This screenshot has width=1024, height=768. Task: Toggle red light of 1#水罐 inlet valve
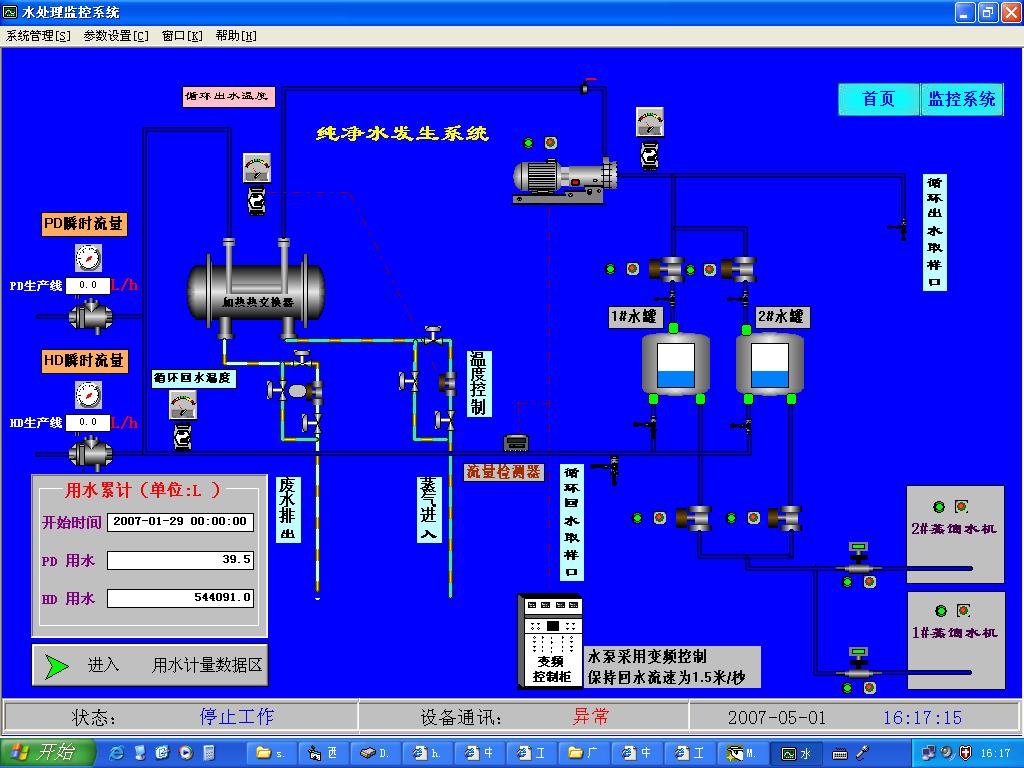pos(632,268)
